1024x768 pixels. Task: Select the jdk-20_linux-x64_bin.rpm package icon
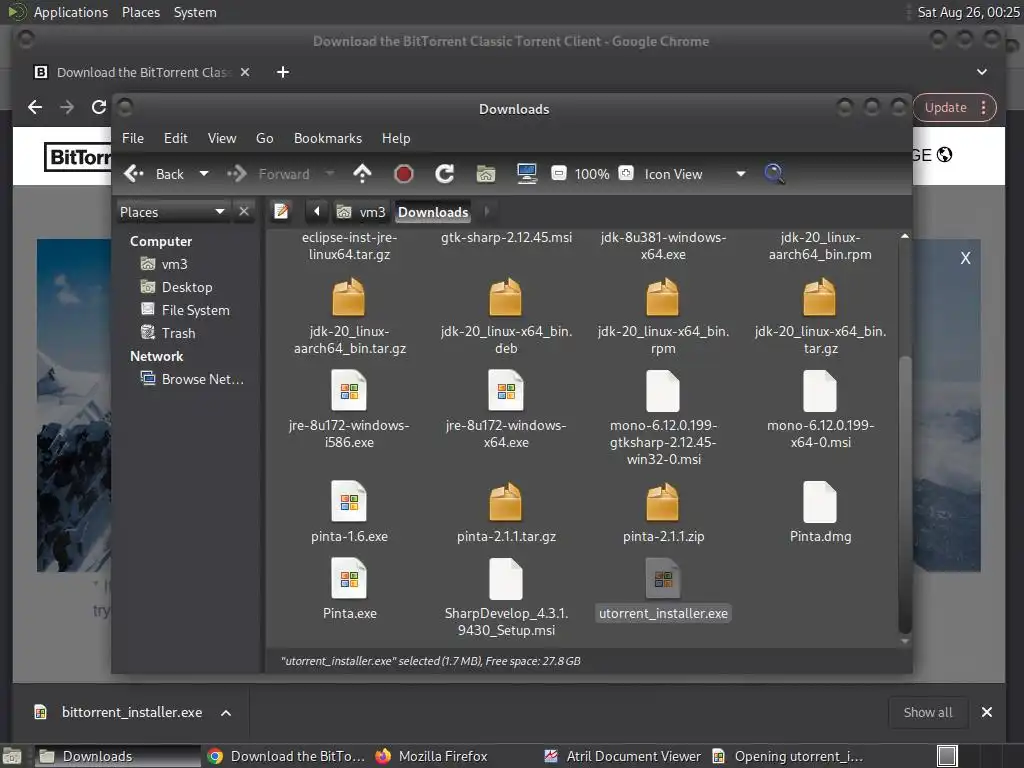662,298
